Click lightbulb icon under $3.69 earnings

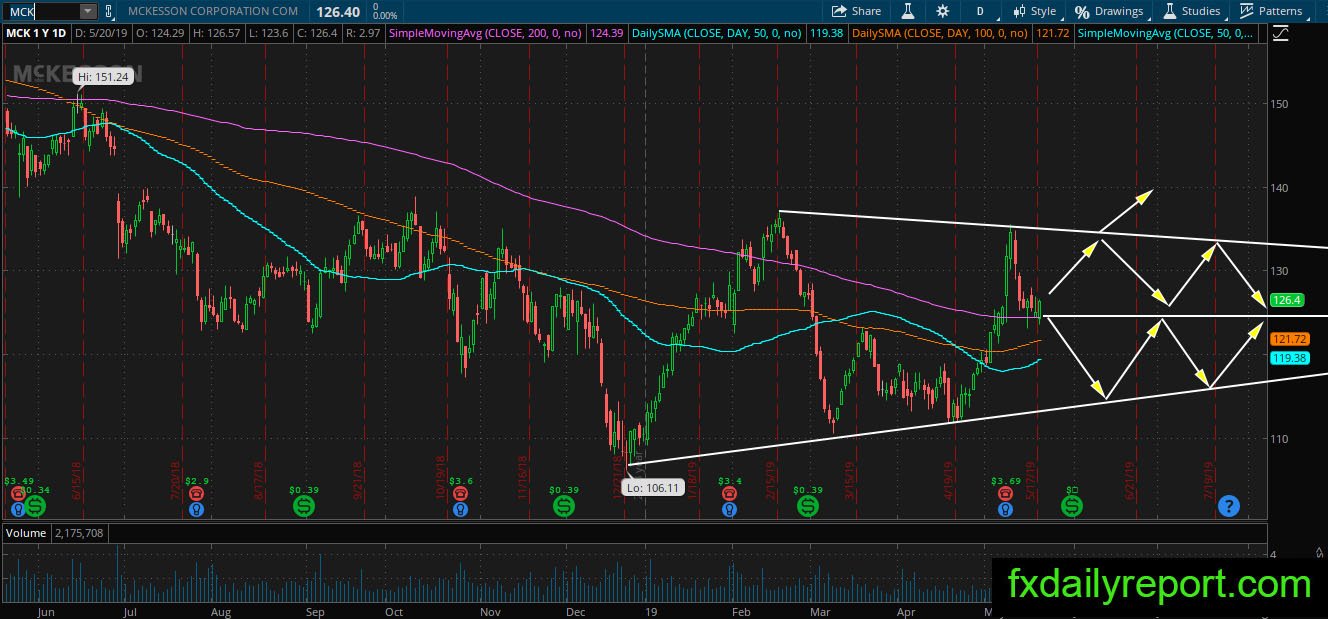(x=1005, y=509)
